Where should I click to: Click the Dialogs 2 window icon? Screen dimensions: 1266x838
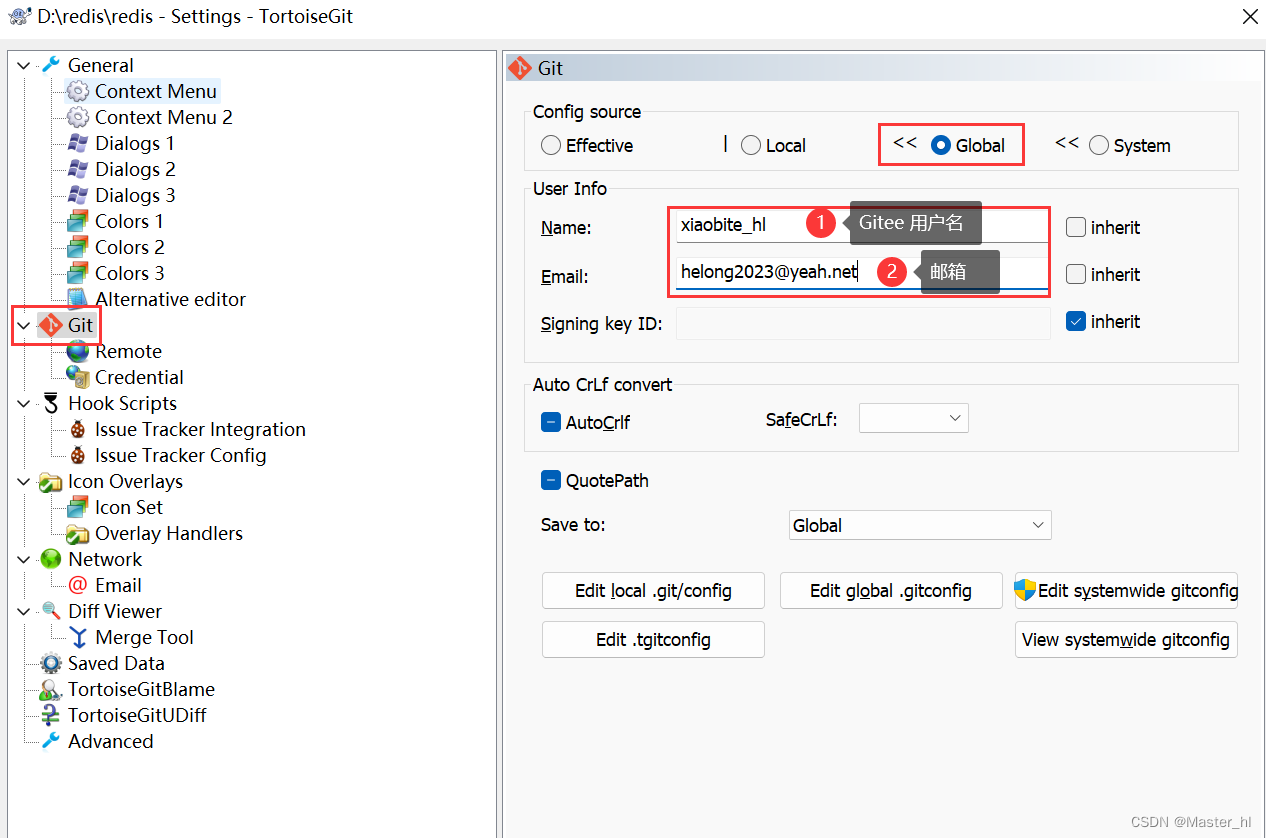[77, 169]
